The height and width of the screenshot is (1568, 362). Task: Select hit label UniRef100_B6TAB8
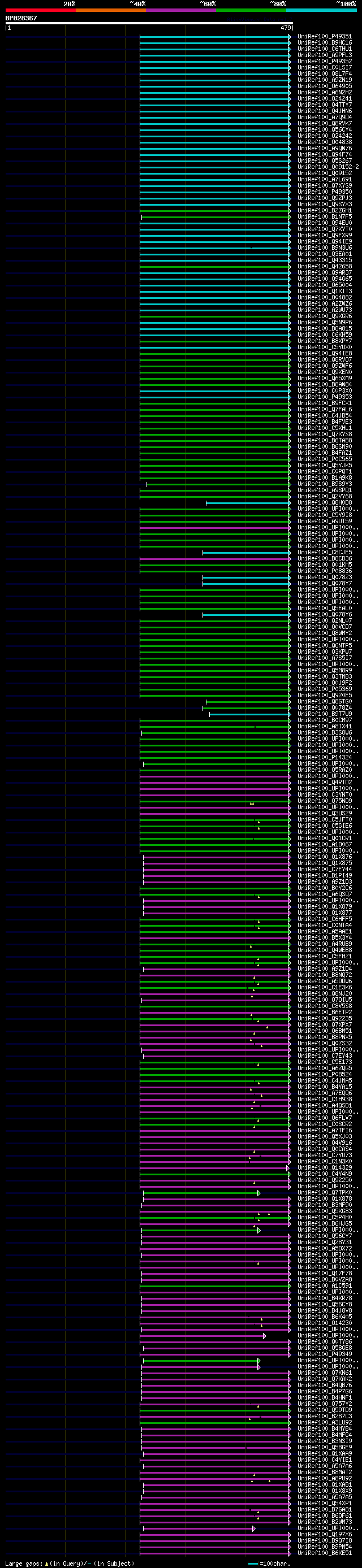coord(325,440)
